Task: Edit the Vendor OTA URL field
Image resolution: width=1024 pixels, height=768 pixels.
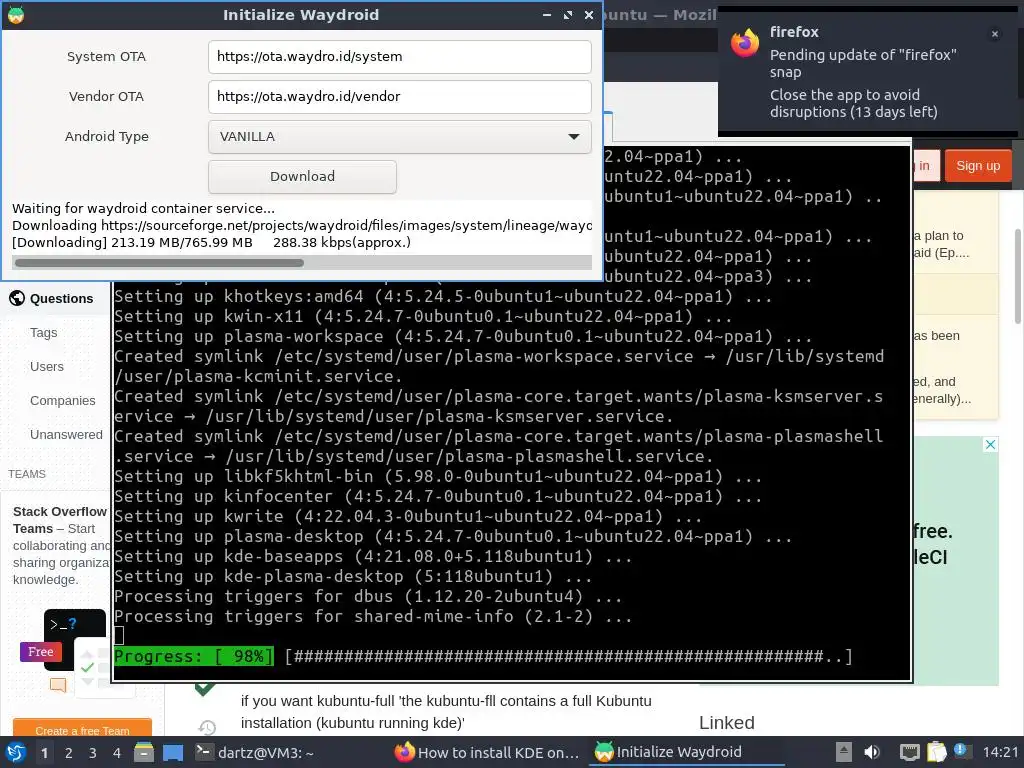Action: pos(400,97)
